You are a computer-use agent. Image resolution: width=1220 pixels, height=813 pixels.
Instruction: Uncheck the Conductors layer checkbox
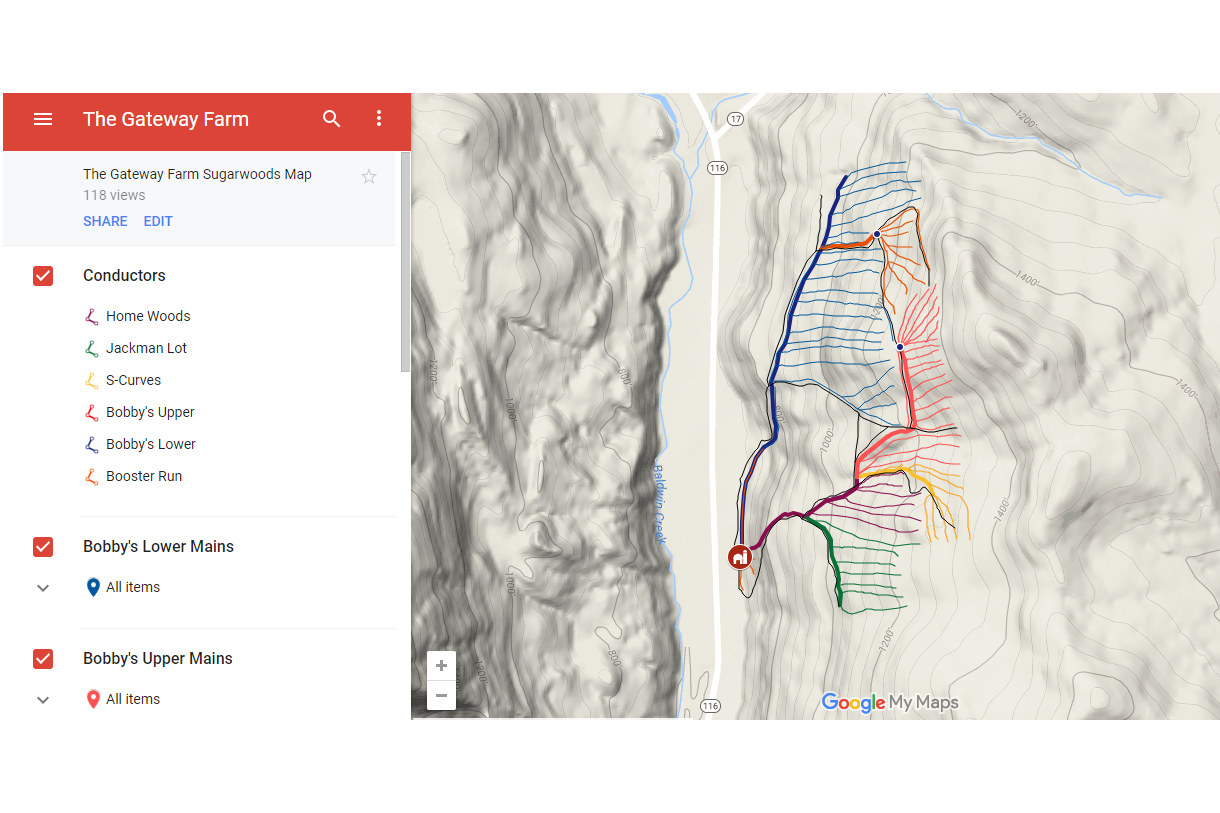click(x=43, y=276)
